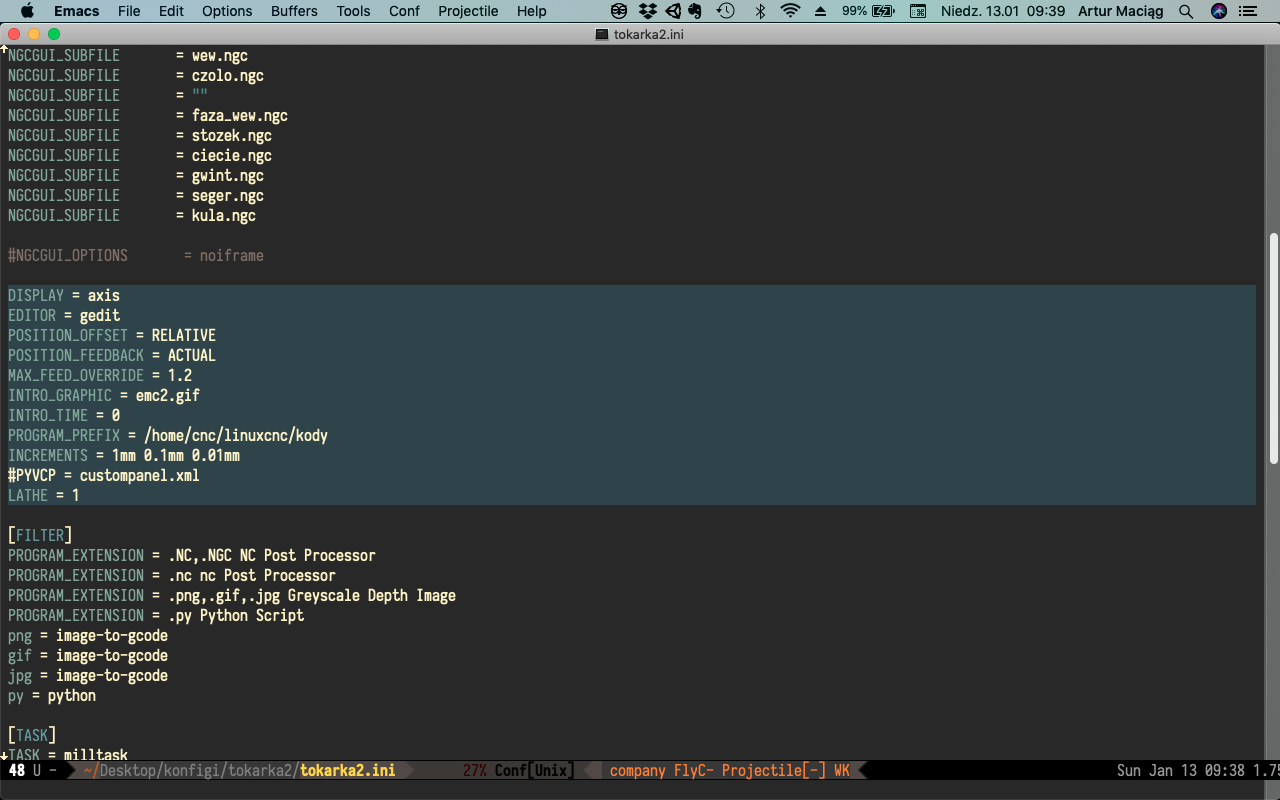Open Time Machine status icon
The height and width of the screenshot is (800, 1280).
726,11
